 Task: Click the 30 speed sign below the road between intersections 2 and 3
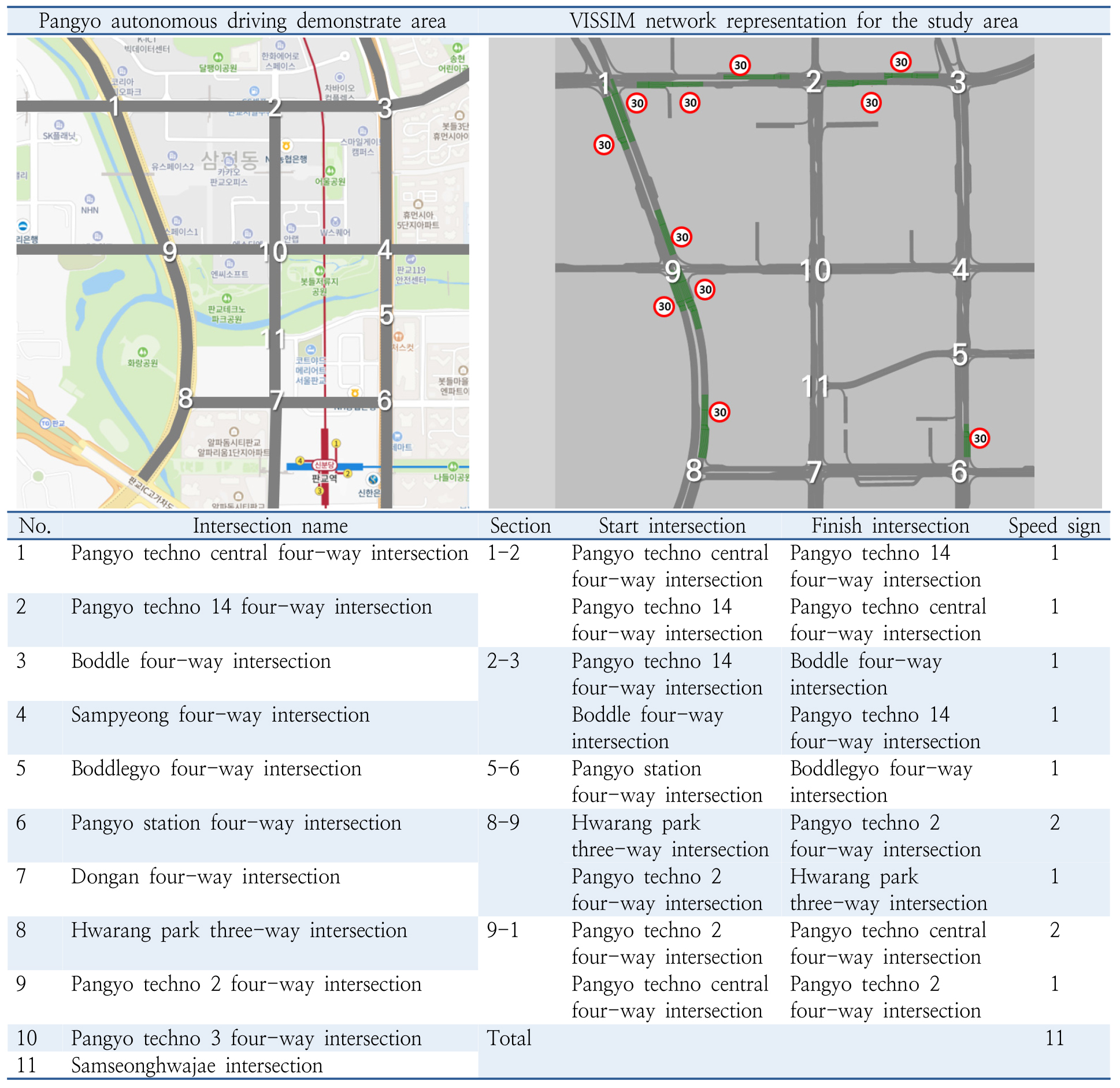coord(871,103)
